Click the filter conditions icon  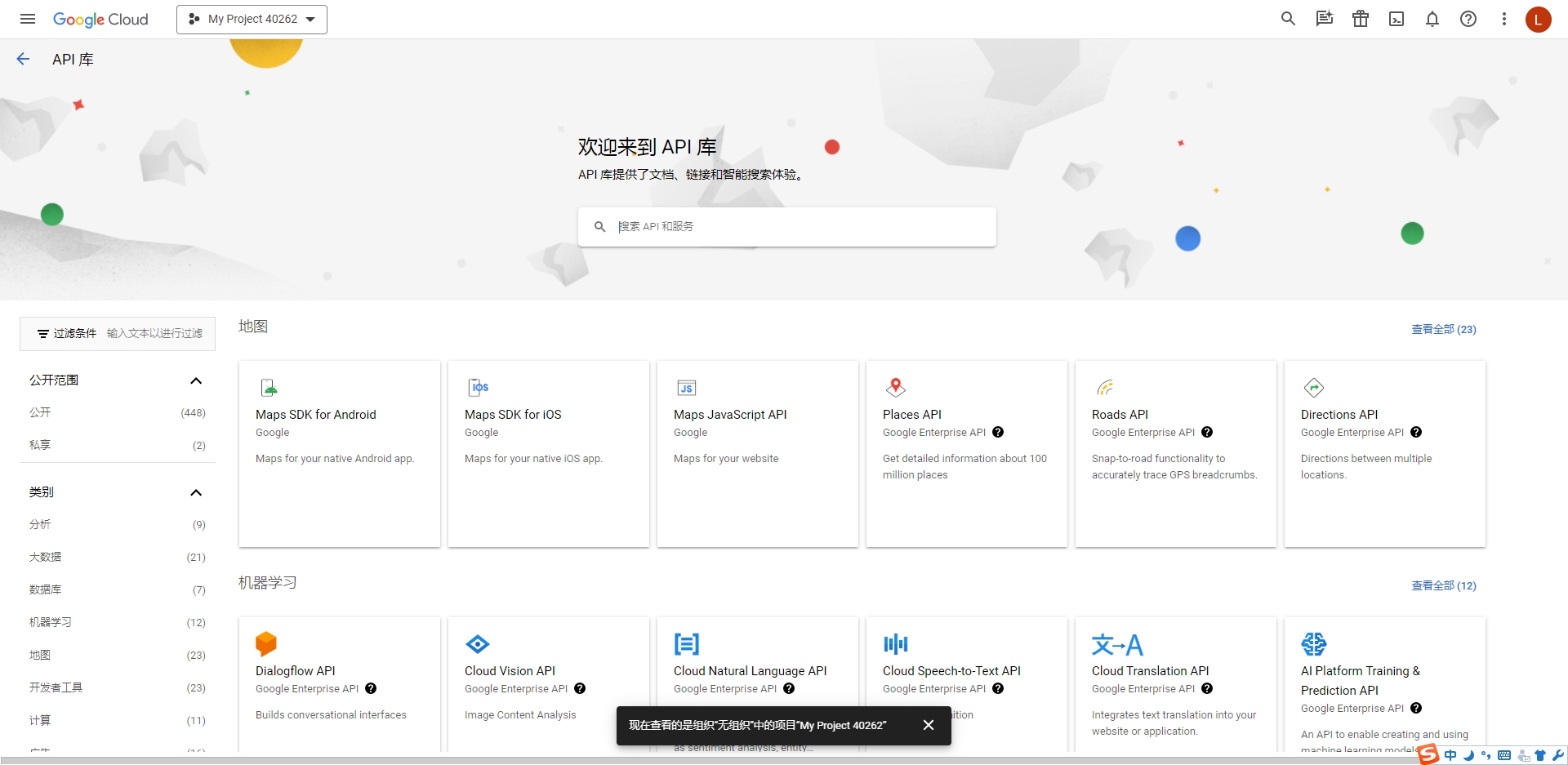pos(43,333)
